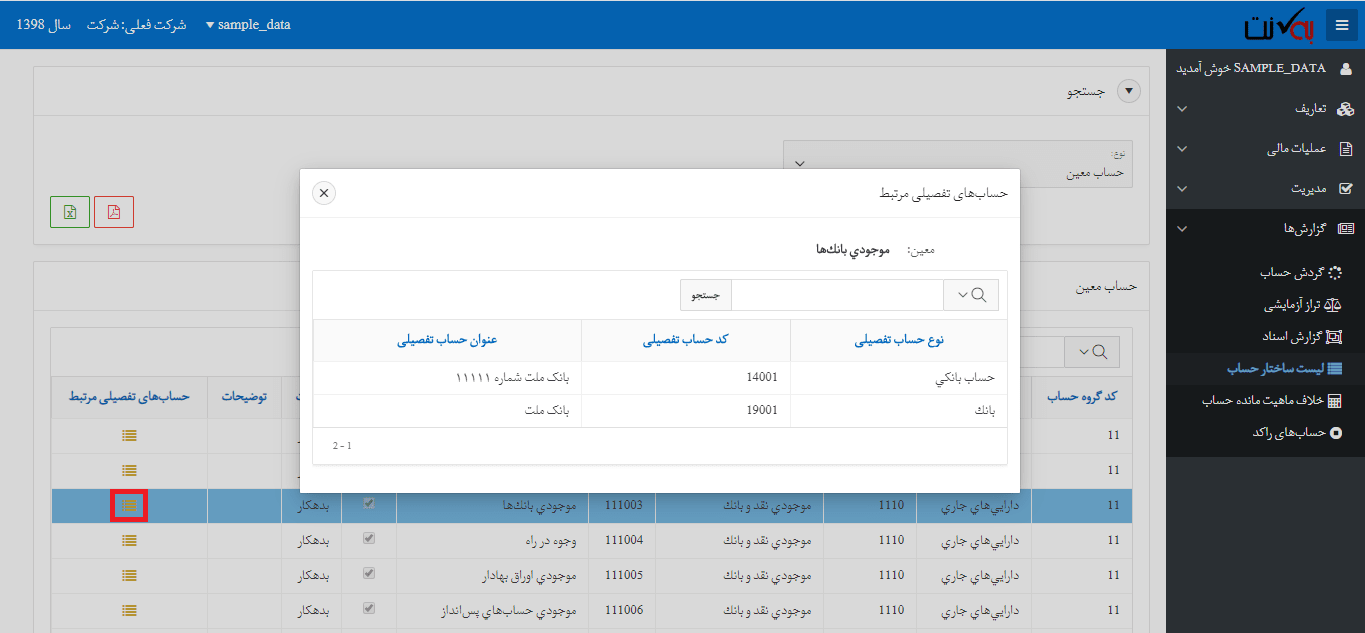Toggle the checkbox in the وجوه در راه row
Screen dimensions: 1365x633
369,539
